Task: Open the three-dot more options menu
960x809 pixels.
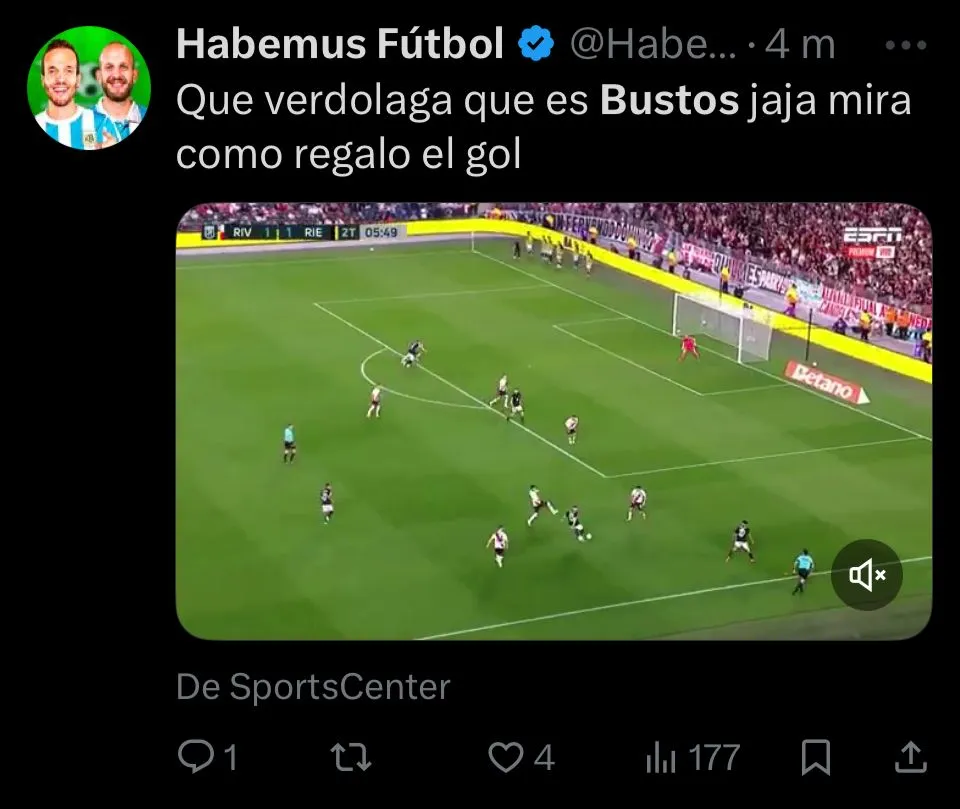Action: tap(906, 45)
